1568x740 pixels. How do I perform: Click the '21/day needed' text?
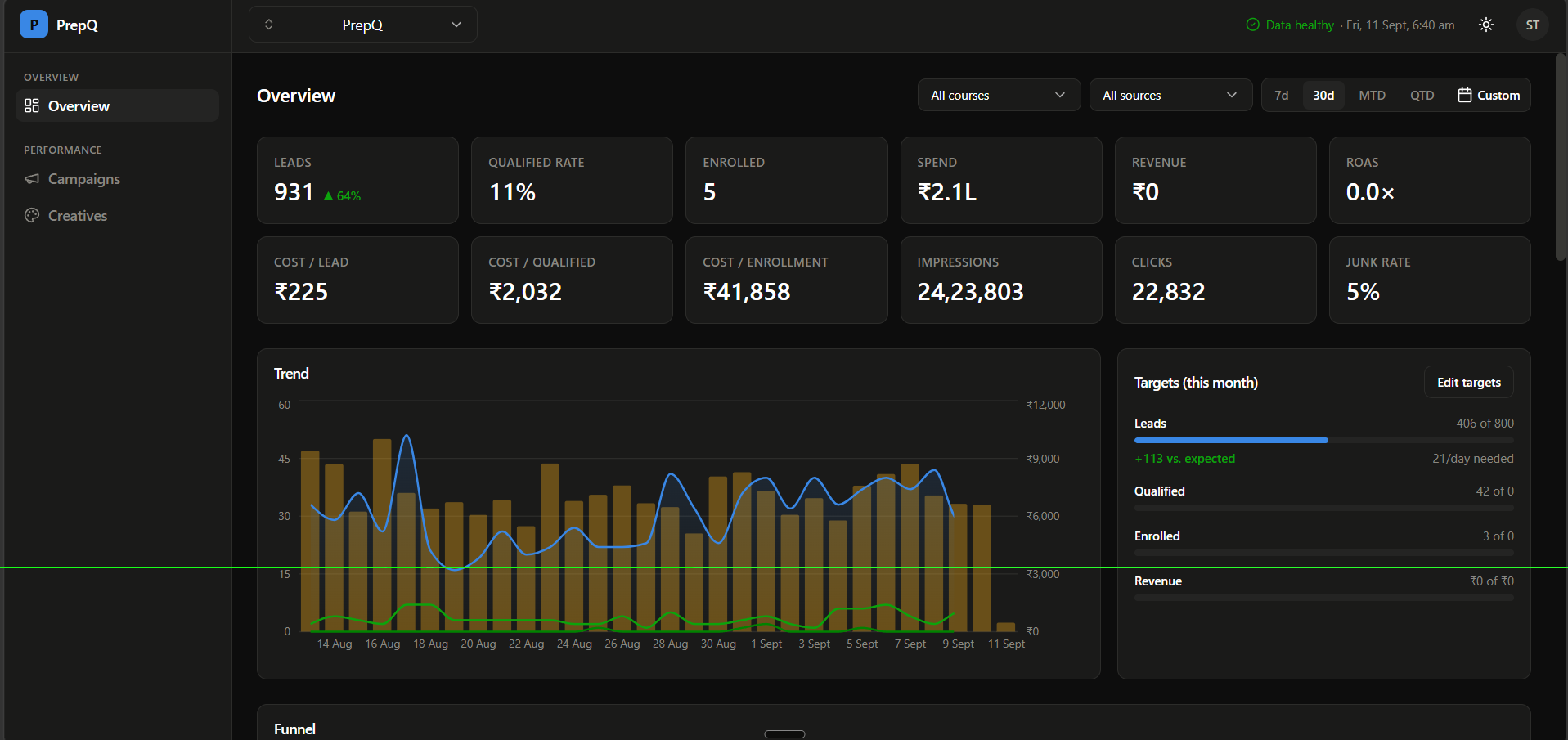[1472, 459]
